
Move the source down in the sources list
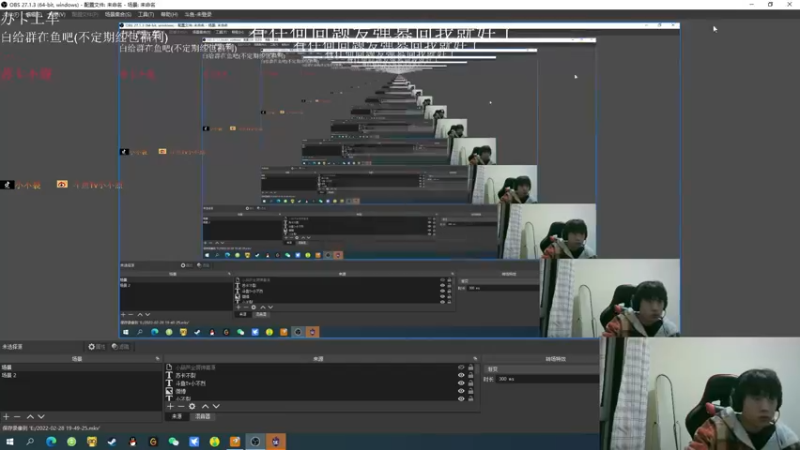[216, 407]
